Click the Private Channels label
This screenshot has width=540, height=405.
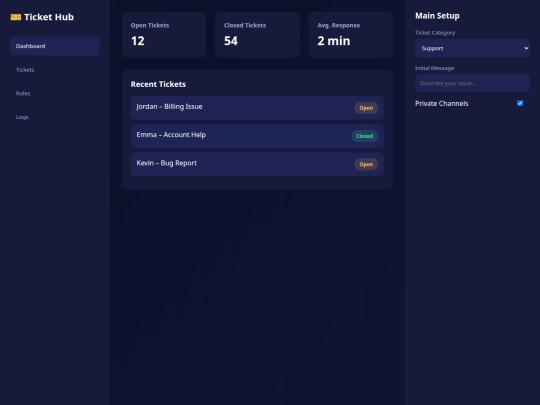(442, 104)
